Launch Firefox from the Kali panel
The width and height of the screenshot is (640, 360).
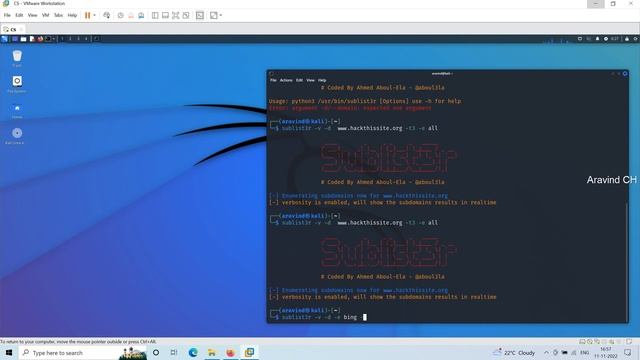click(x=40, y=39)
